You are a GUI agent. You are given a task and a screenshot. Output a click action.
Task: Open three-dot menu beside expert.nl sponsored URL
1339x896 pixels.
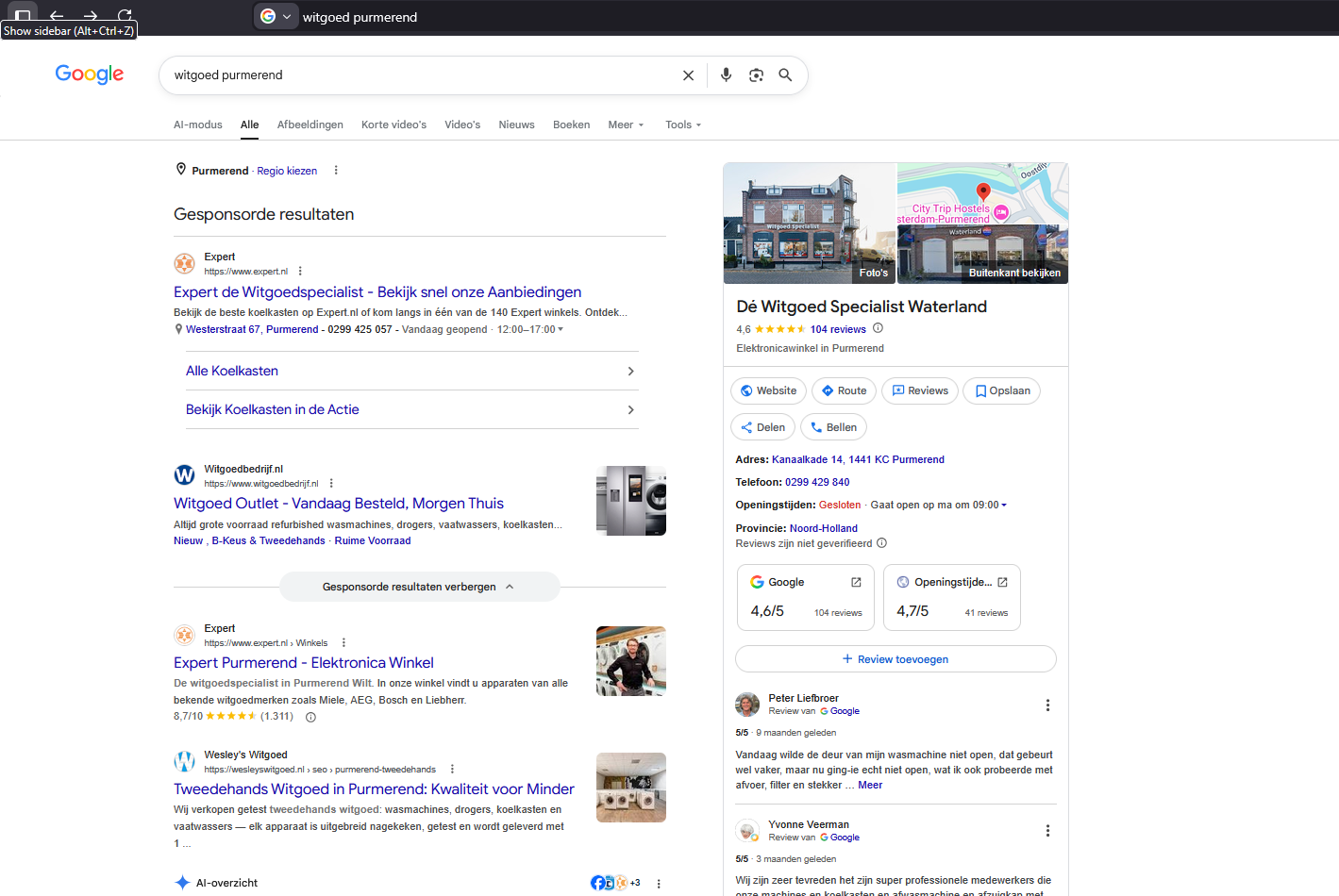tap(300, 272)
